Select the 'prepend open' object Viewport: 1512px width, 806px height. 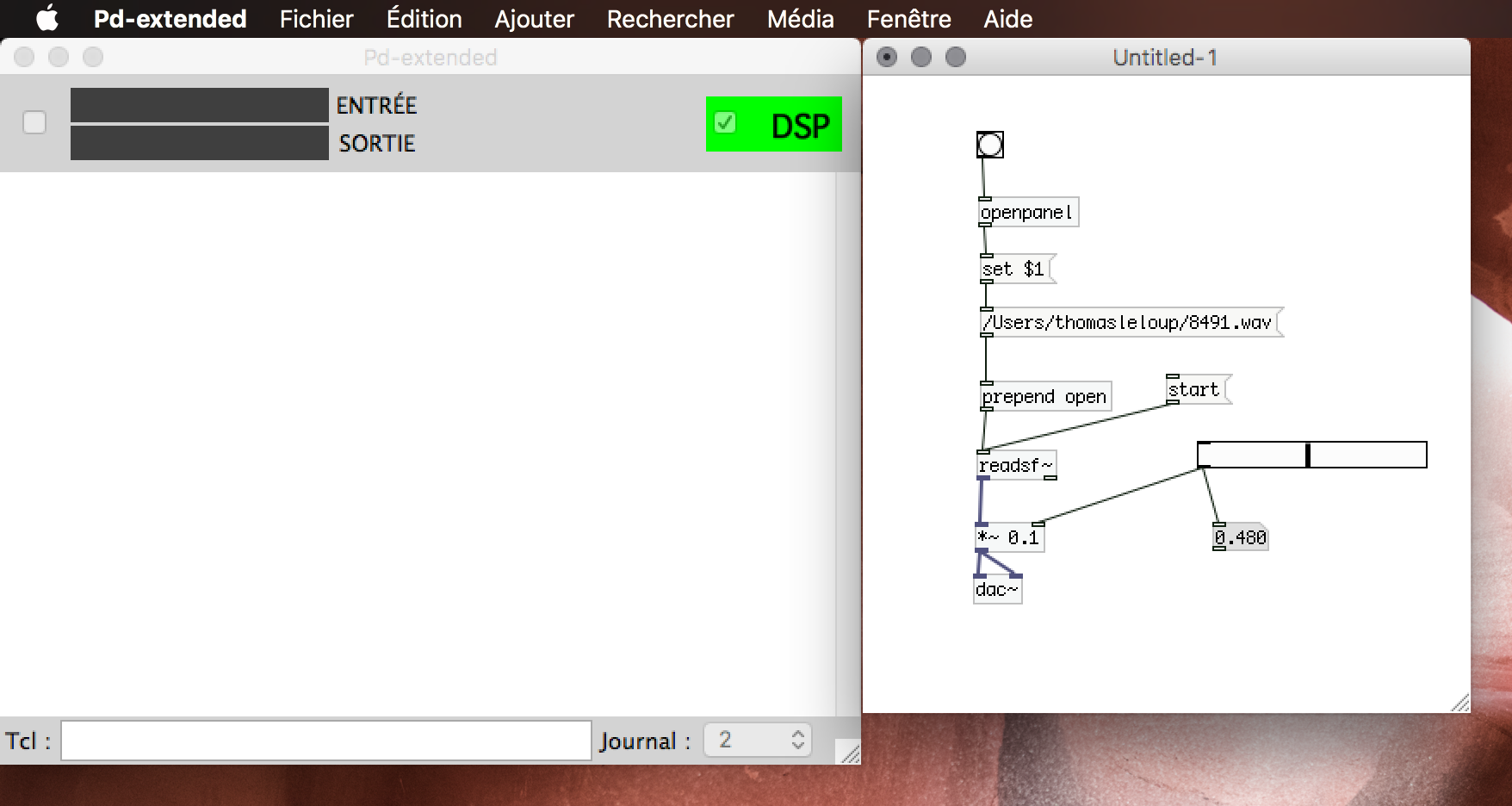coord(1044,397)
